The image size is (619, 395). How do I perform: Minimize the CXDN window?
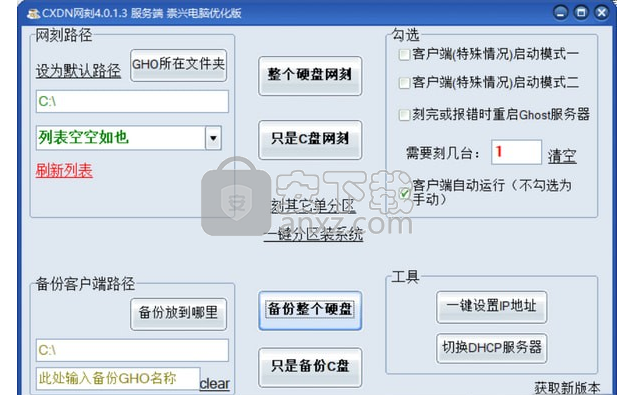tap(561, 13)
